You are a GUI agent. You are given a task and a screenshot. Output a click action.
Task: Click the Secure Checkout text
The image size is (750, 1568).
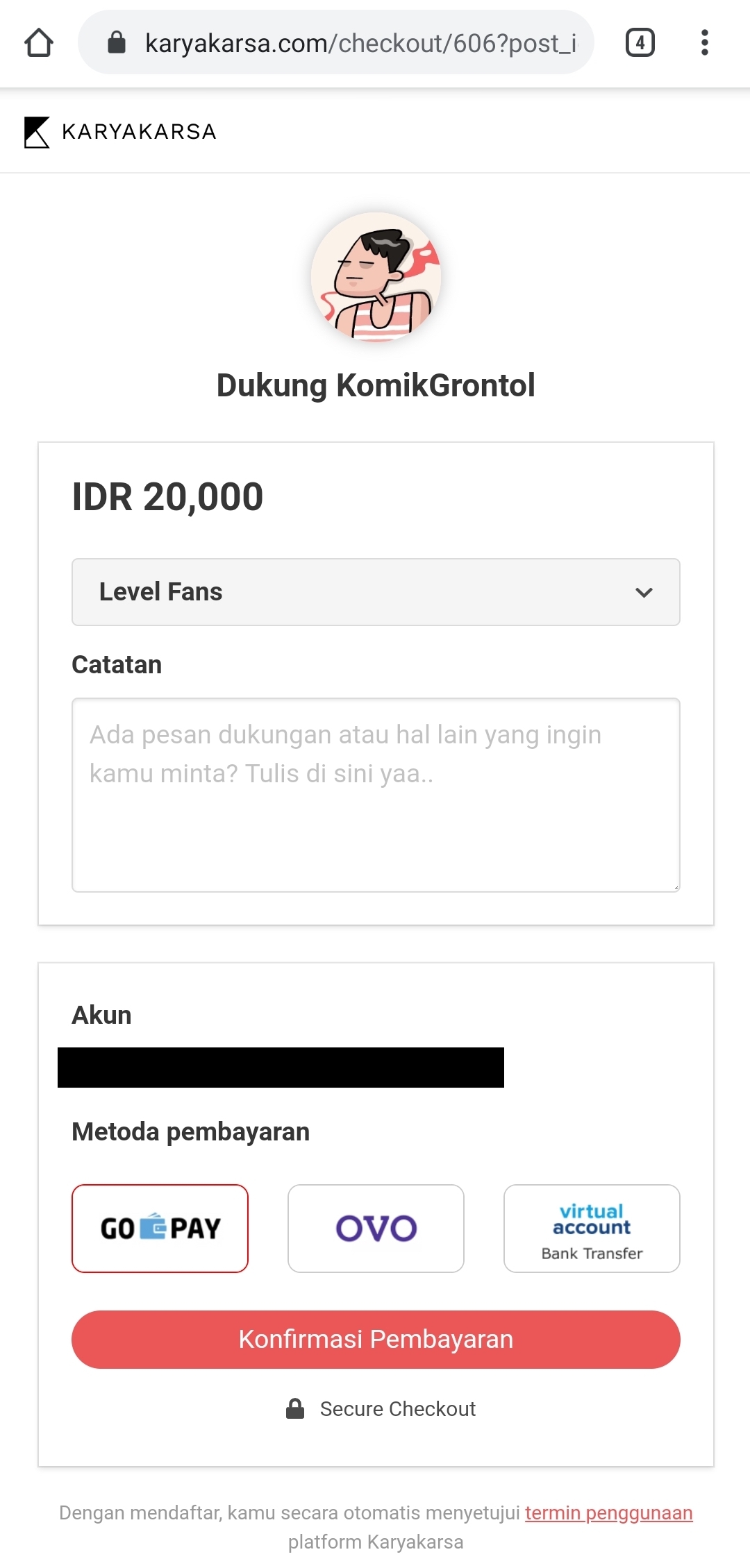397,1408
